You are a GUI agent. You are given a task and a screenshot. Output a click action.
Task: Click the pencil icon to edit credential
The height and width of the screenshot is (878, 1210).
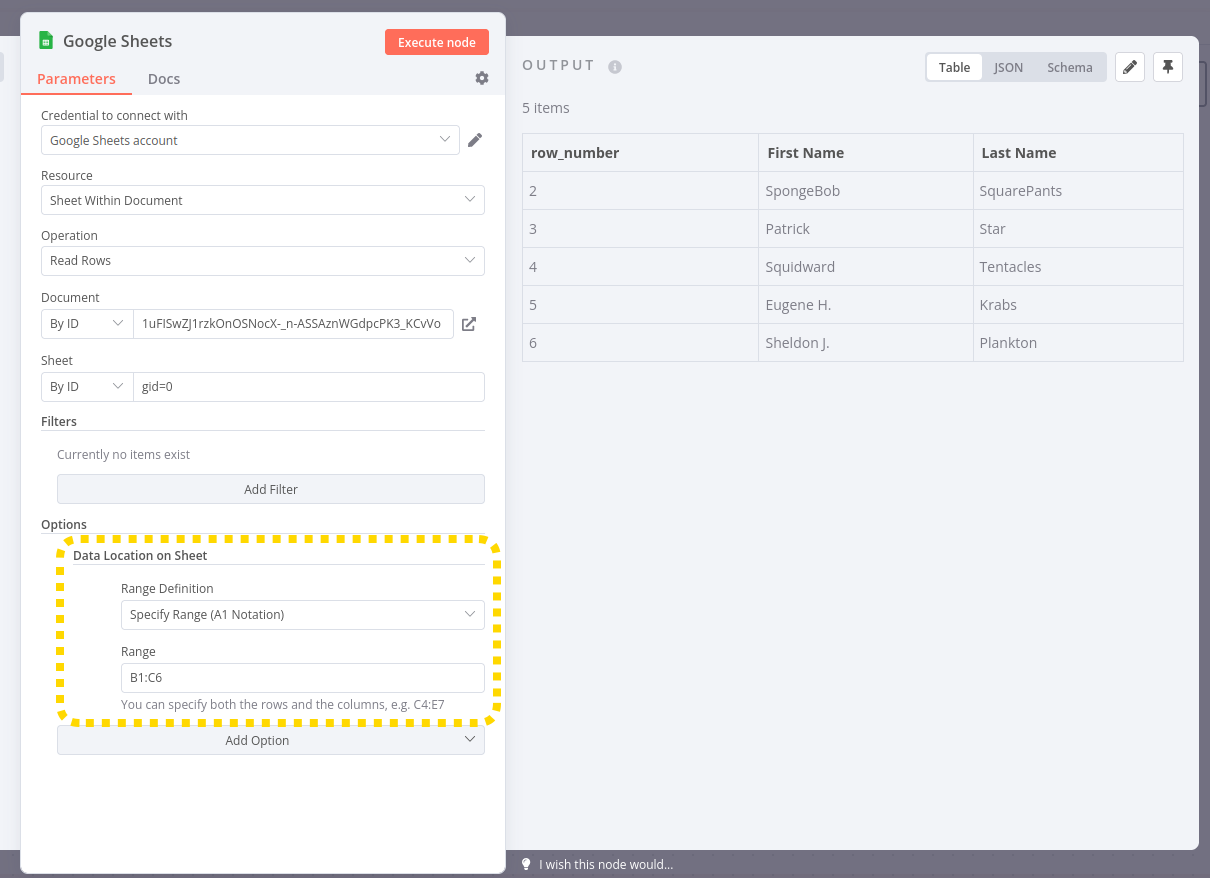point(475,140)
